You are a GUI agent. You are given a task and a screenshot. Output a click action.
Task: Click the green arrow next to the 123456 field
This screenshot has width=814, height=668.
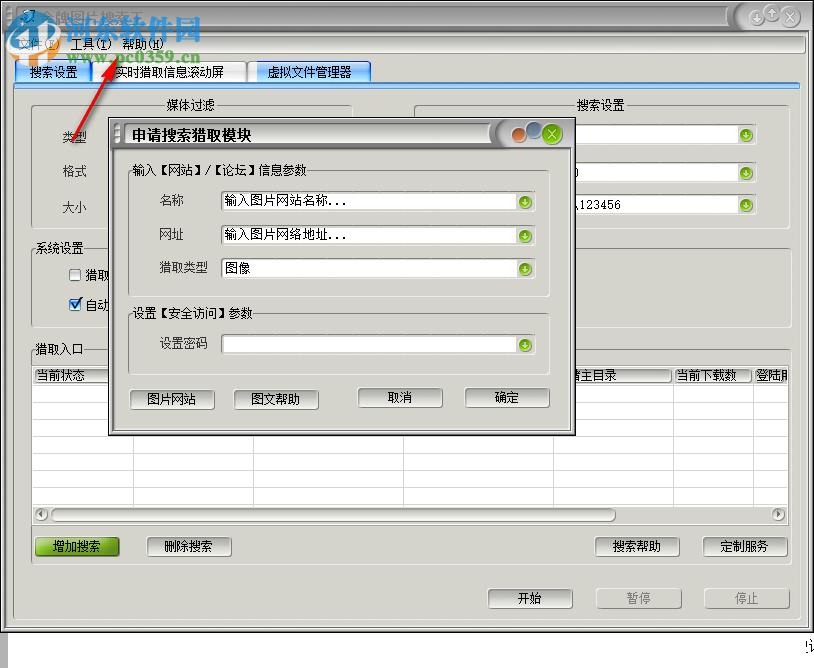[746, 204]
